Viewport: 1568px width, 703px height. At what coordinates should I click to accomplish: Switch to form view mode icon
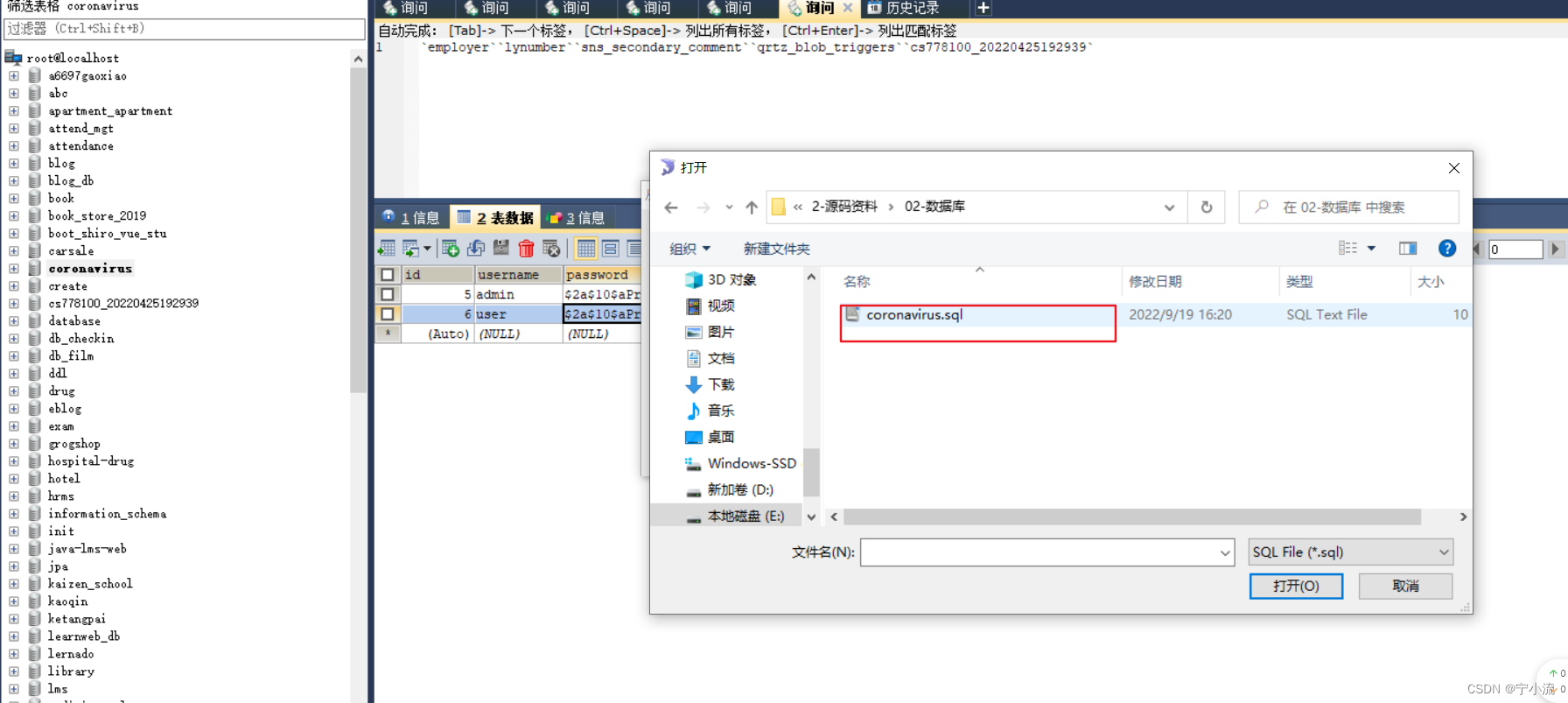point(611,249)
